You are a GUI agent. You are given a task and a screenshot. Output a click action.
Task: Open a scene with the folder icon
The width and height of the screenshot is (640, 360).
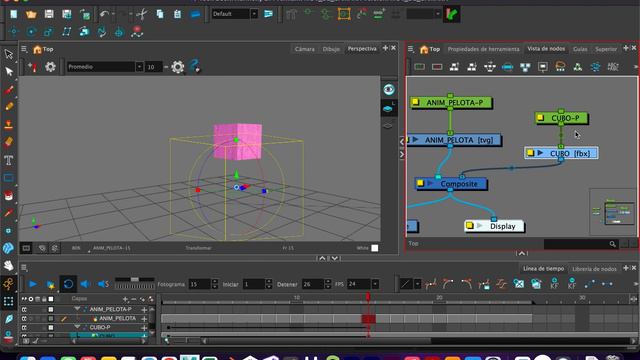pos(31,14)
